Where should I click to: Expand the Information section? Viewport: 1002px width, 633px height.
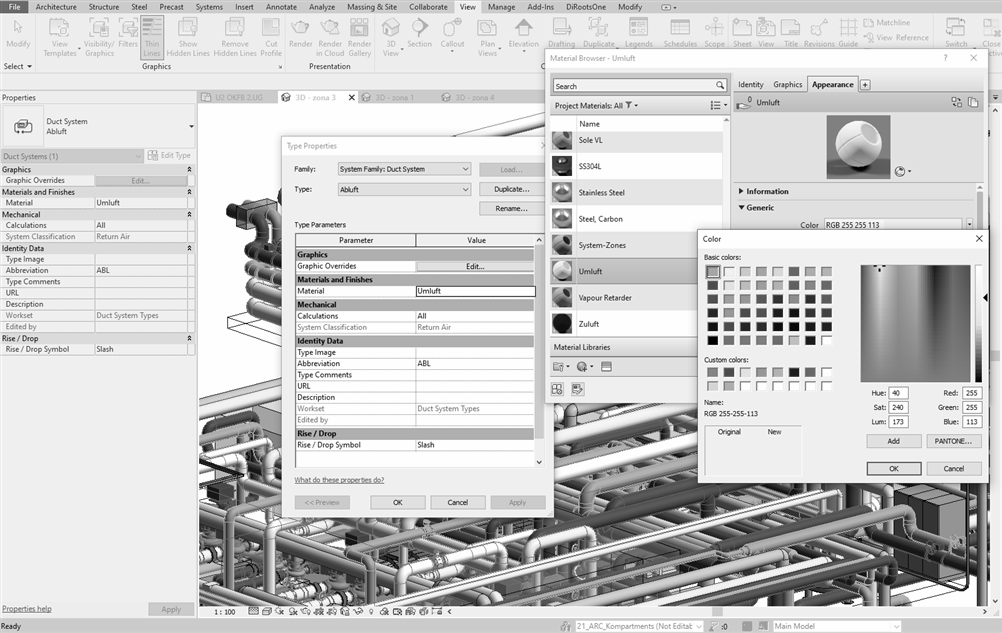742,191
